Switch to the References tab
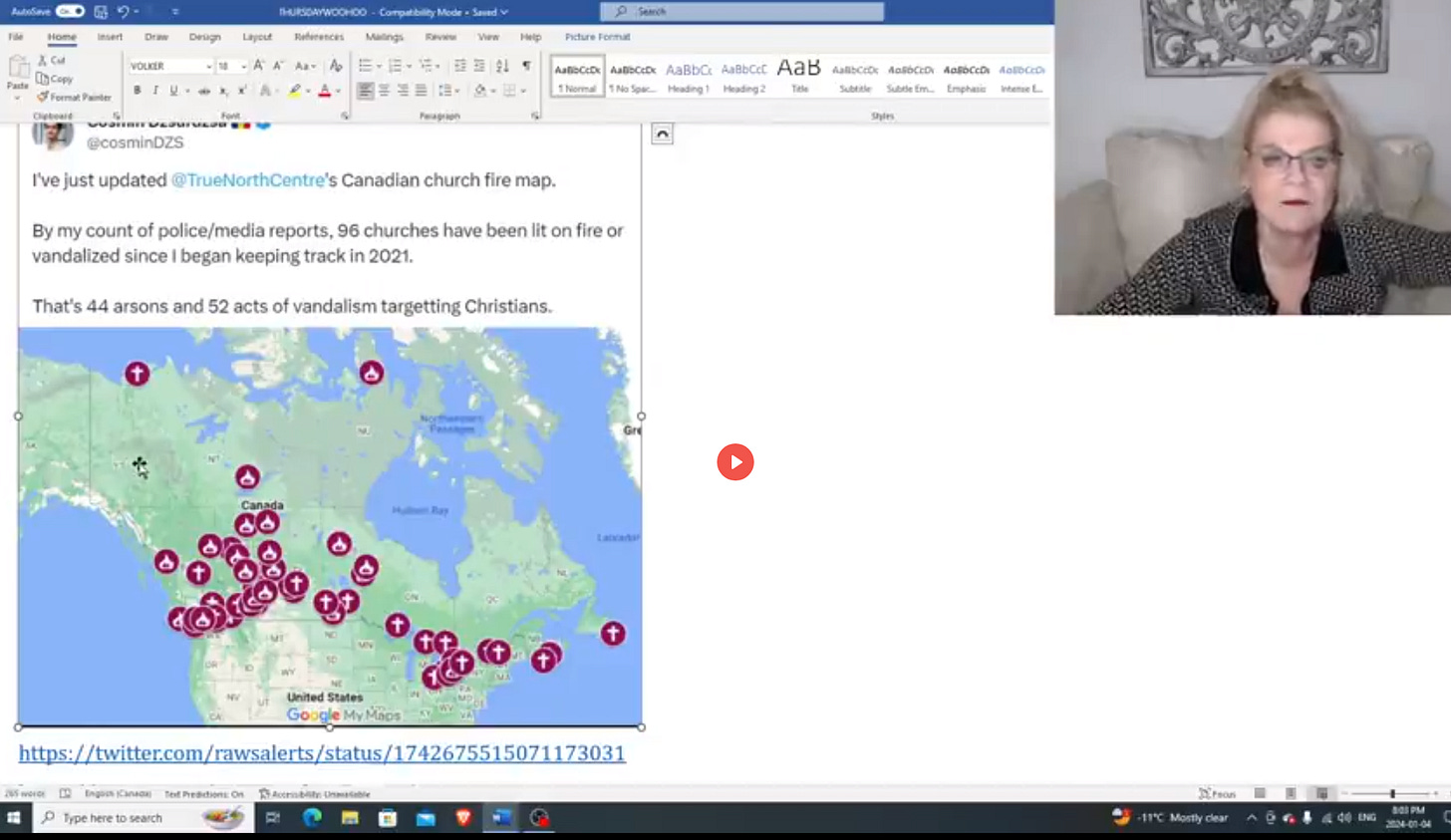 pos(319,37)
